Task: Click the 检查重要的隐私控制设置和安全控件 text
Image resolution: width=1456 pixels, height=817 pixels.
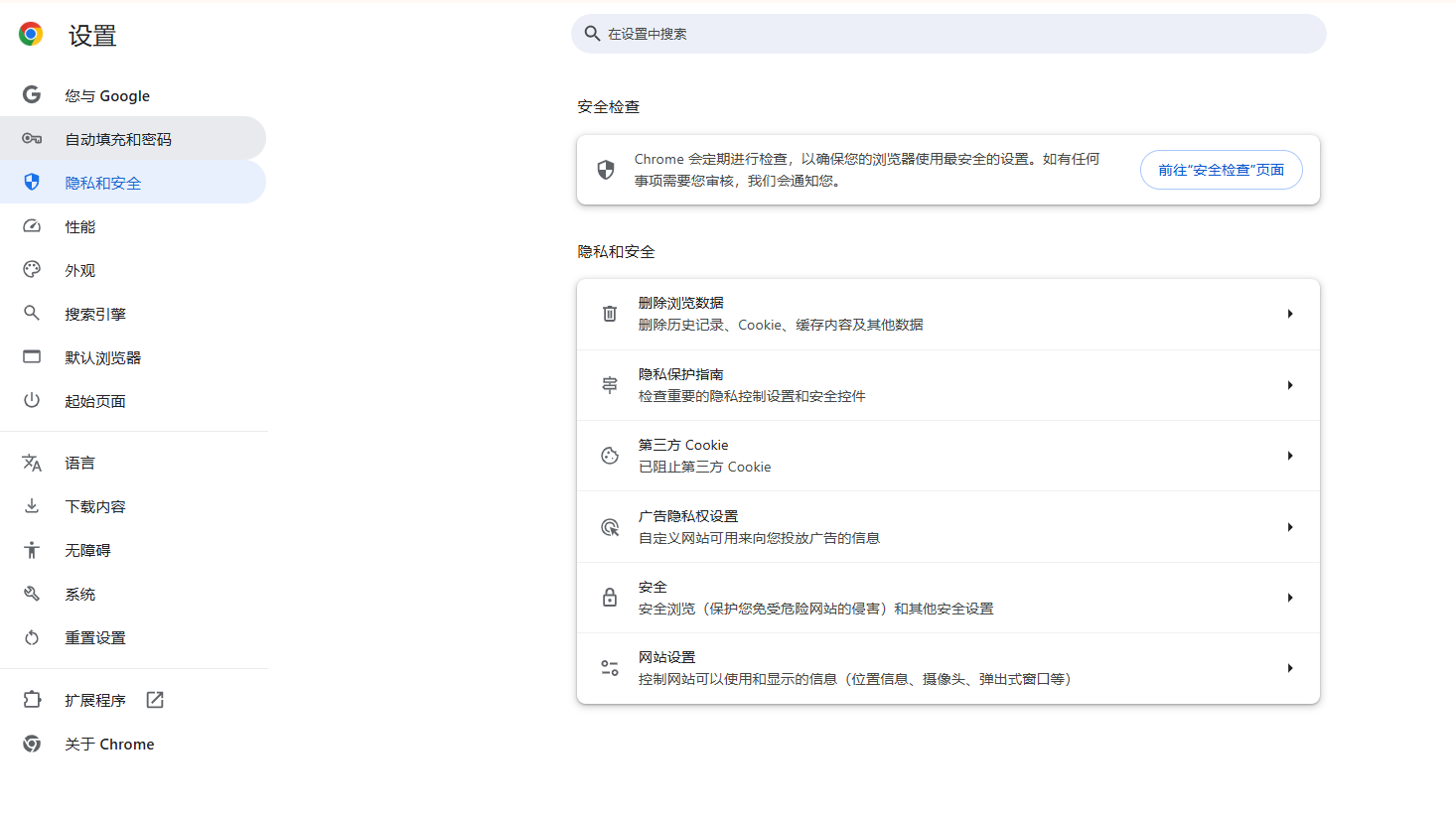Action: 752,396
